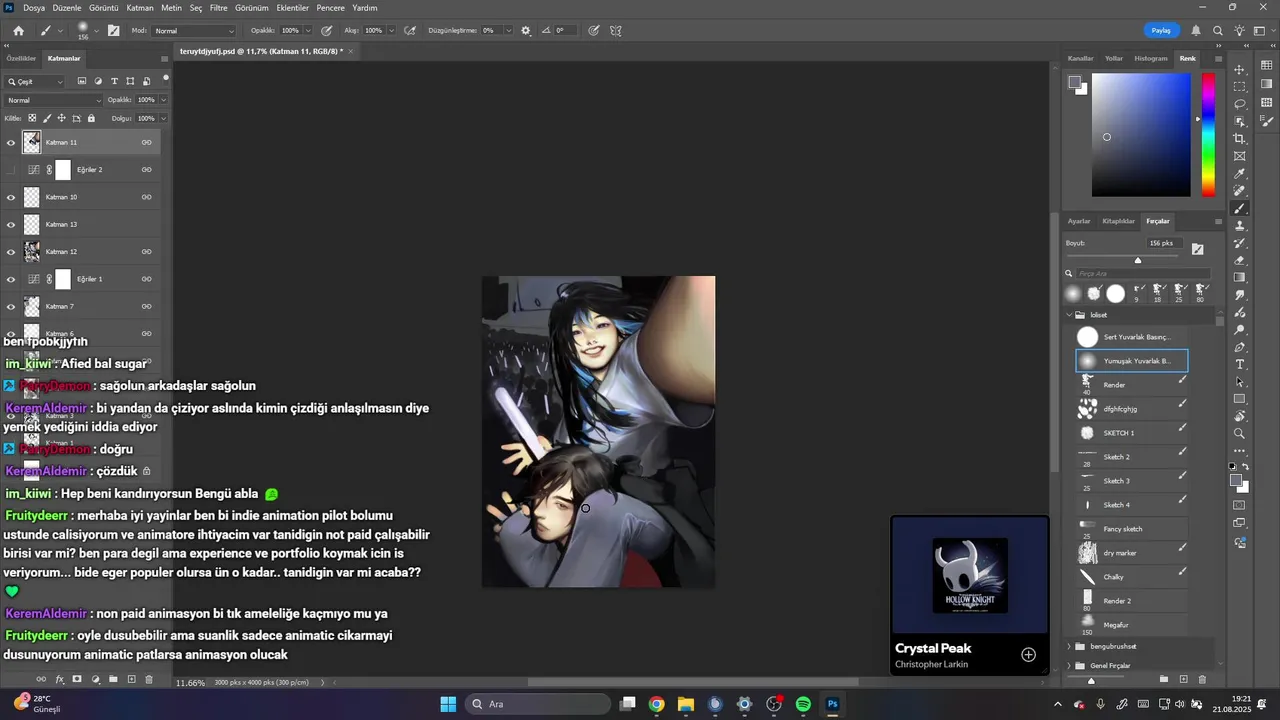Select the Clone Stamp tool
Viewport: 1280px width, 720px height.
[1240, 226]
